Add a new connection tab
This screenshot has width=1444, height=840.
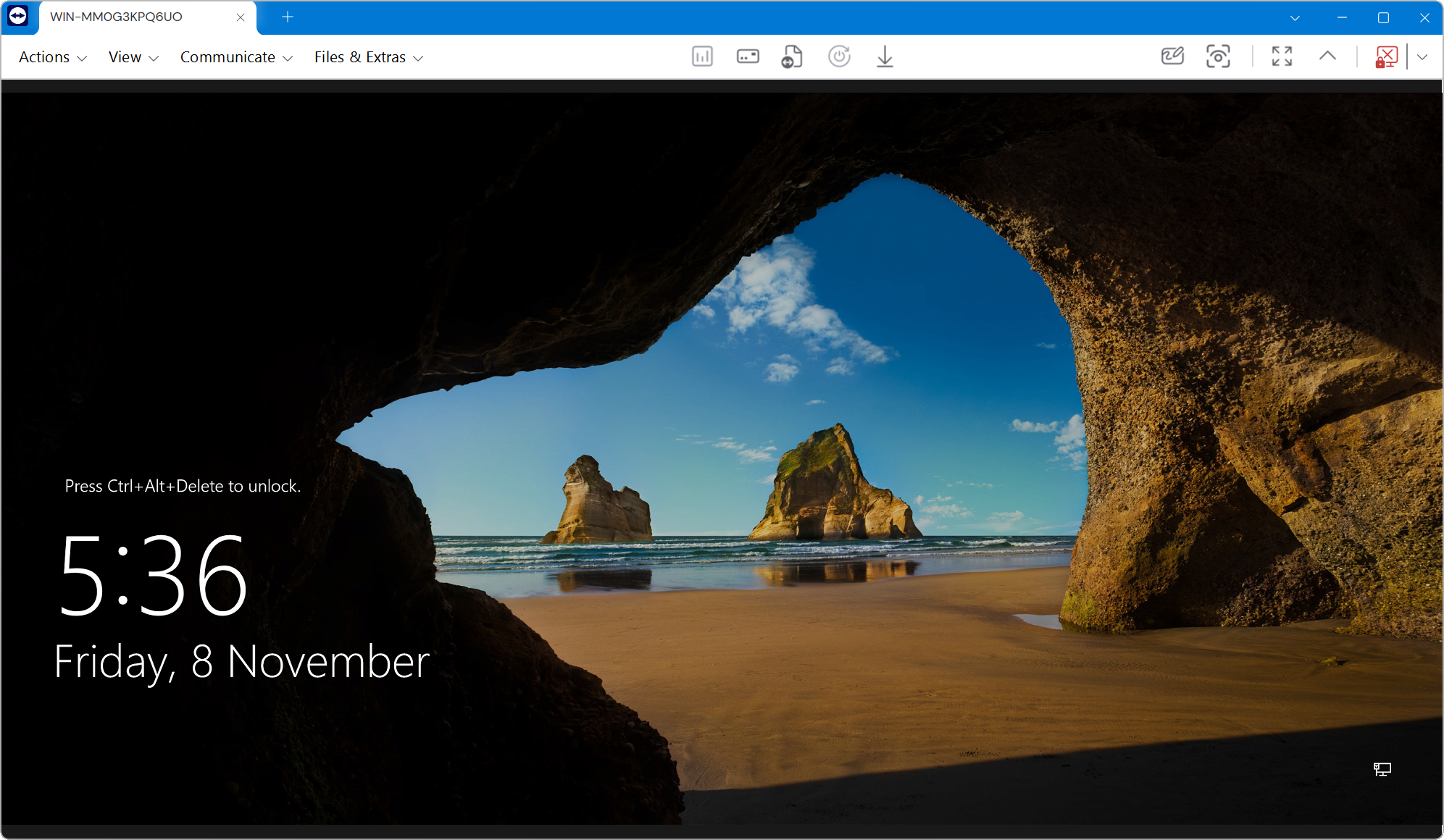click(288, 17)
